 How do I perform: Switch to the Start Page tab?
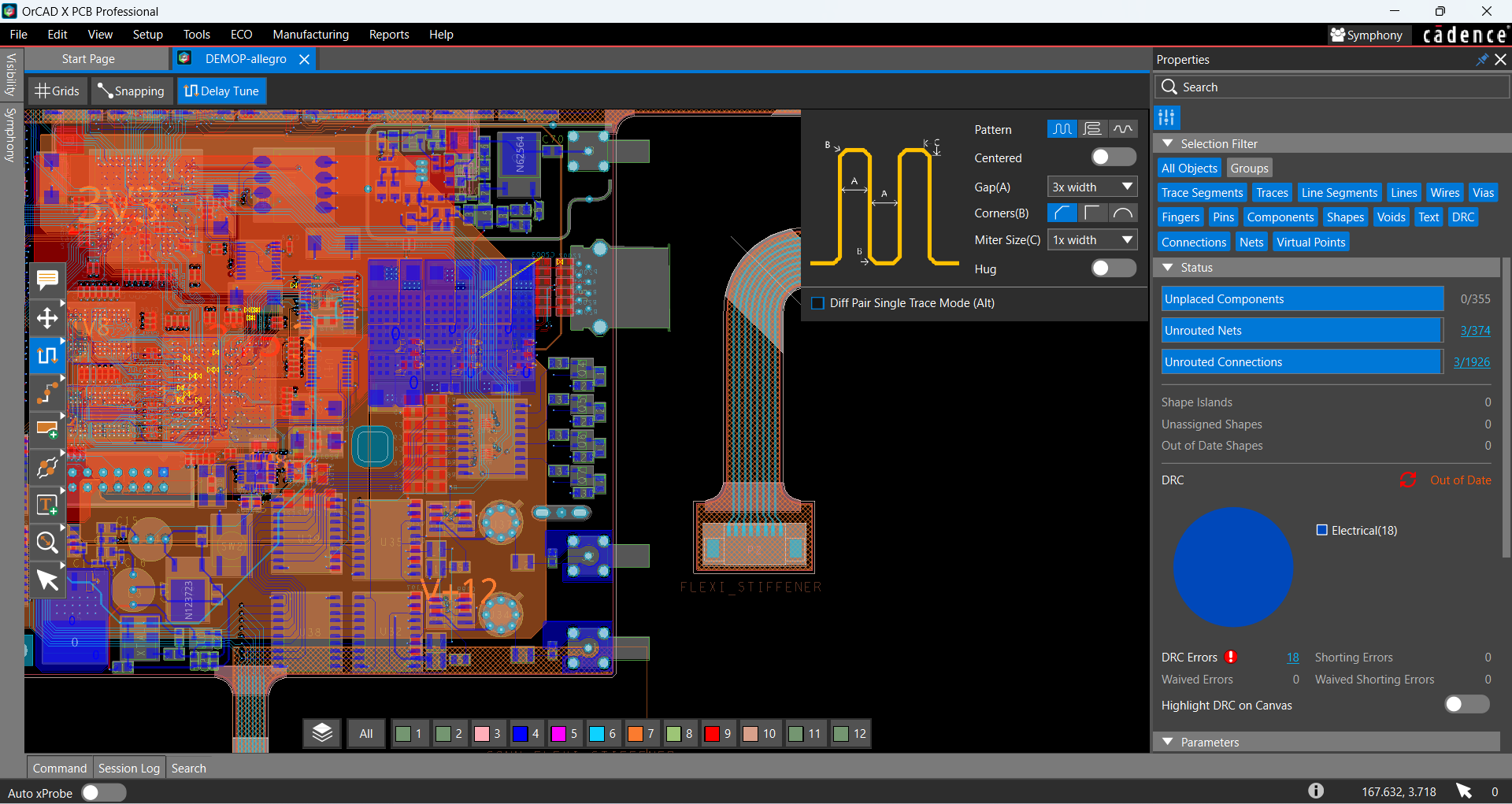pyautogui.click(x=88, y=59)
